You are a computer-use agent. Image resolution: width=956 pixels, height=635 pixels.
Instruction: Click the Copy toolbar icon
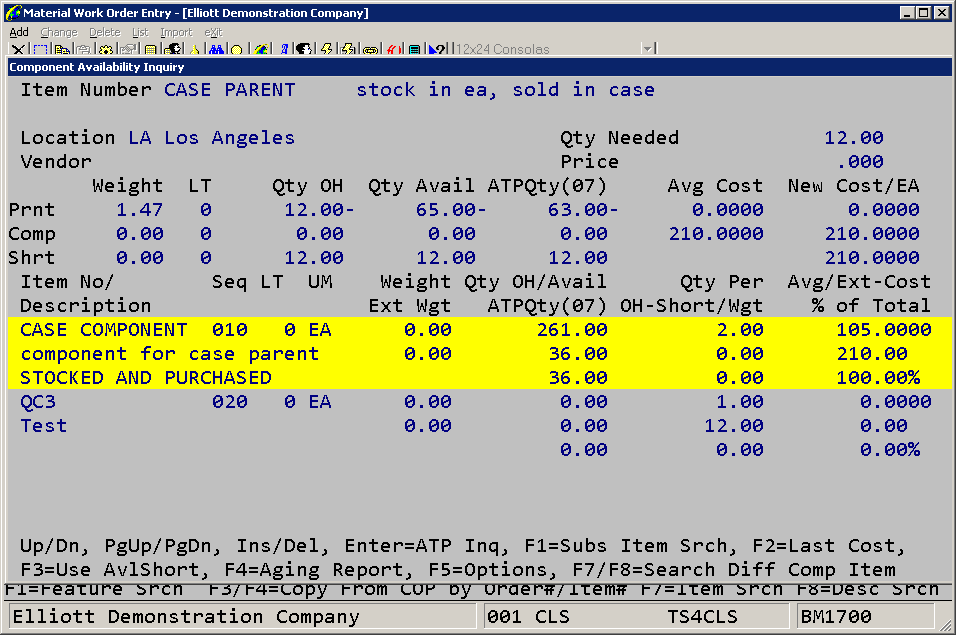(62, 50)
